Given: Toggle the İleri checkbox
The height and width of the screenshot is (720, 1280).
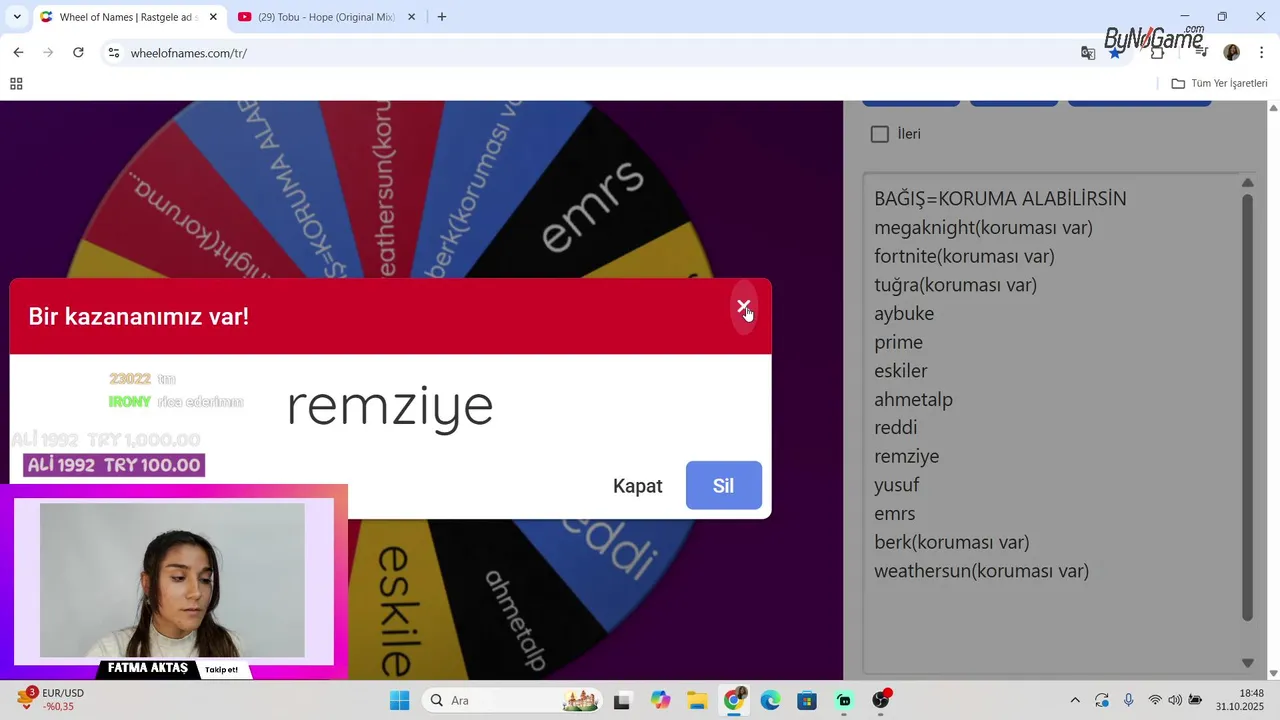Looking at the screenshot, I should (880, 134).
